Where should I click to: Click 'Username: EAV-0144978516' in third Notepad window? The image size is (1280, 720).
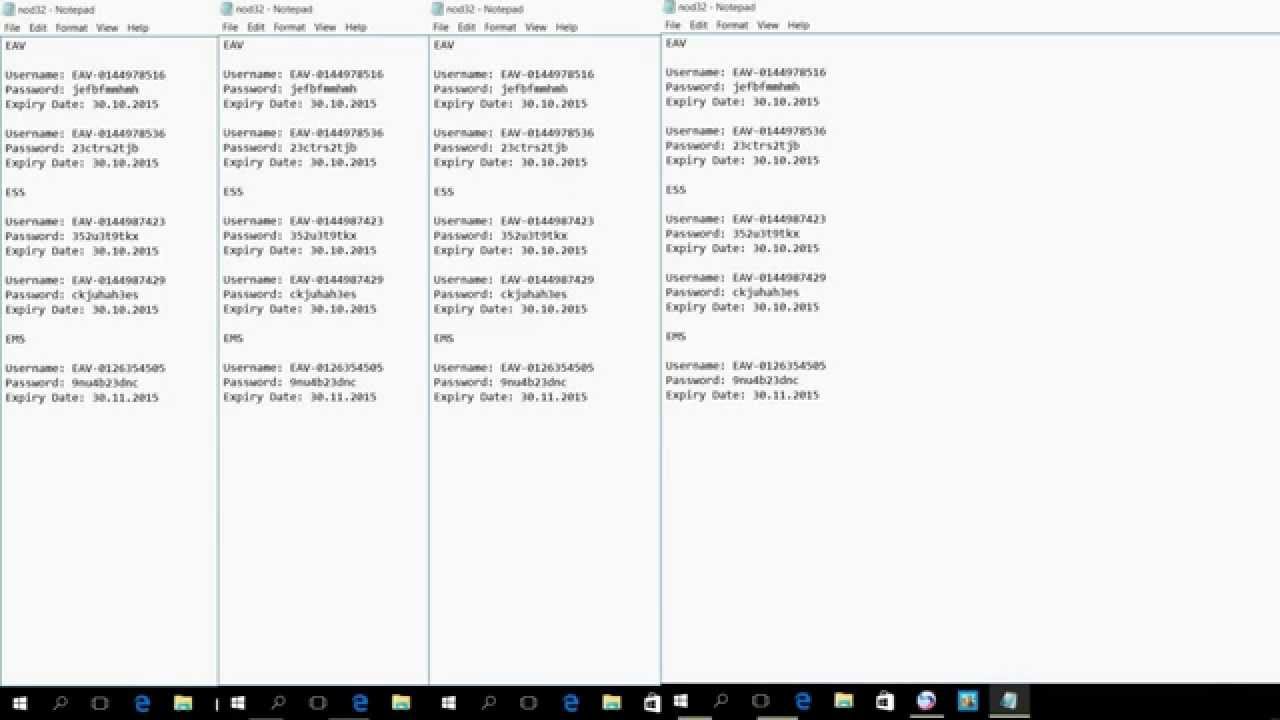(x=514, y=74)
